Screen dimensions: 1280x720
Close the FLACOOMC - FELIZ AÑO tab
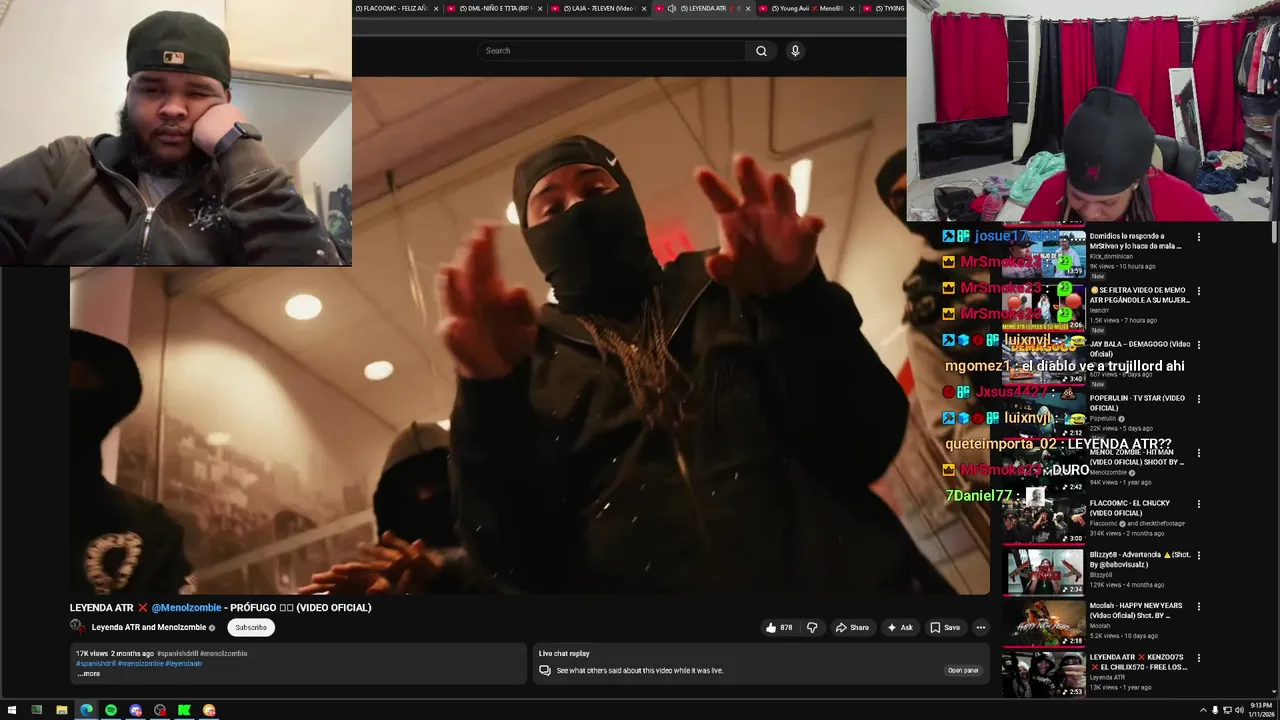[x=436, y=8]
